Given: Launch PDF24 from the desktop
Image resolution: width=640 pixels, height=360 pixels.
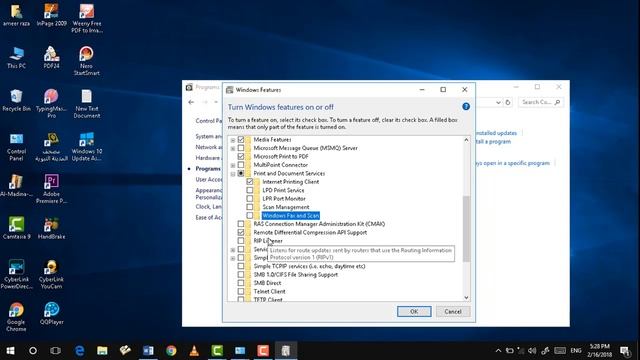Looking at the screenshot, I should coord(51,58).
